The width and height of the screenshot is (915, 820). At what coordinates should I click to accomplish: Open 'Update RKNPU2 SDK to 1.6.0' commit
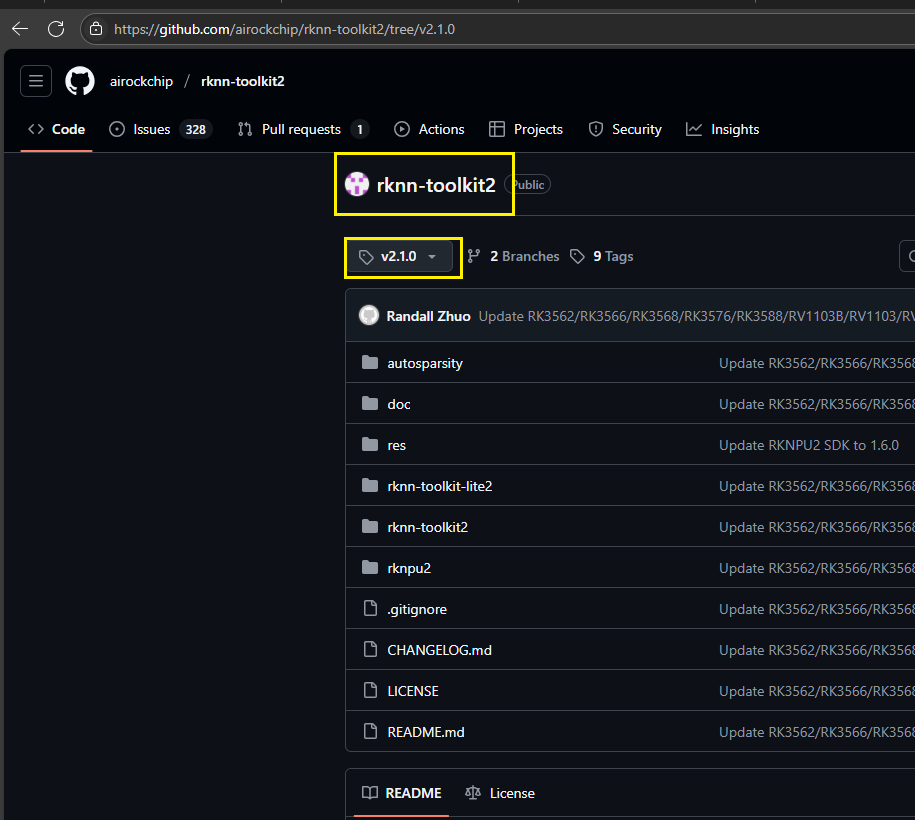[x=808, y=445]
